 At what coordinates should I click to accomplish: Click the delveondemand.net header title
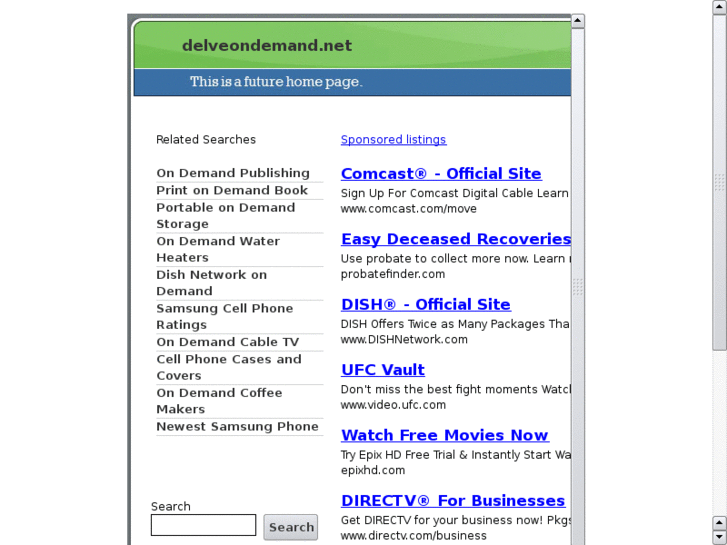click(267, 45)
